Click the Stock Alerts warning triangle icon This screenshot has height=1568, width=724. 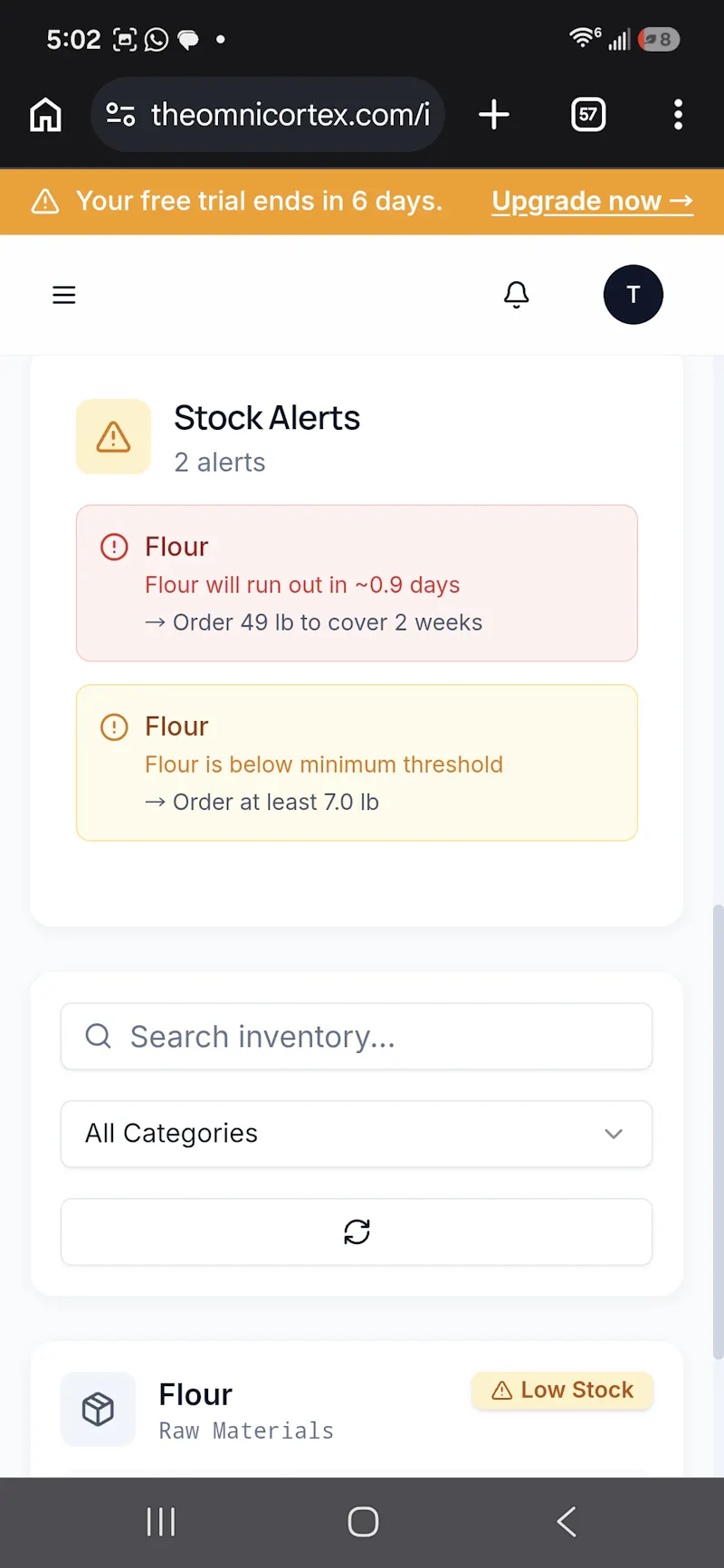[x=113, y=436]
